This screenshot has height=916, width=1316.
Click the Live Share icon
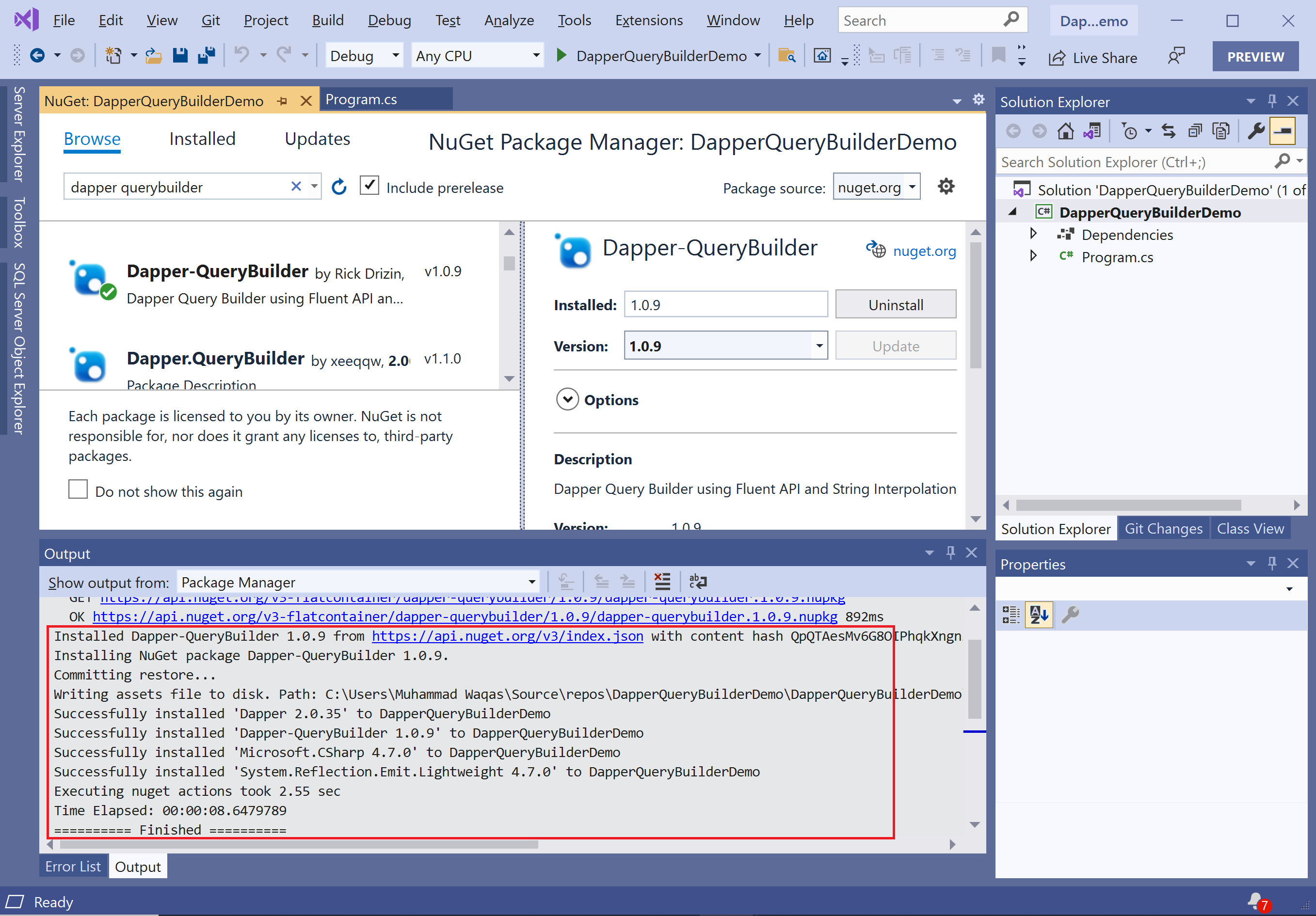[1057, 58]
